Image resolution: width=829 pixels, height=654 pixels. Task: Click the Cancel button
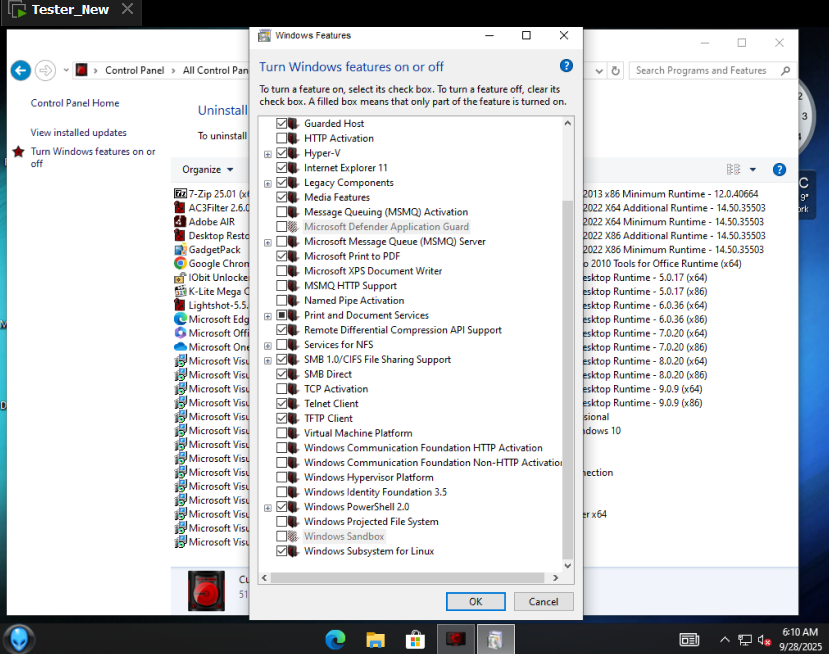[543, 601]
